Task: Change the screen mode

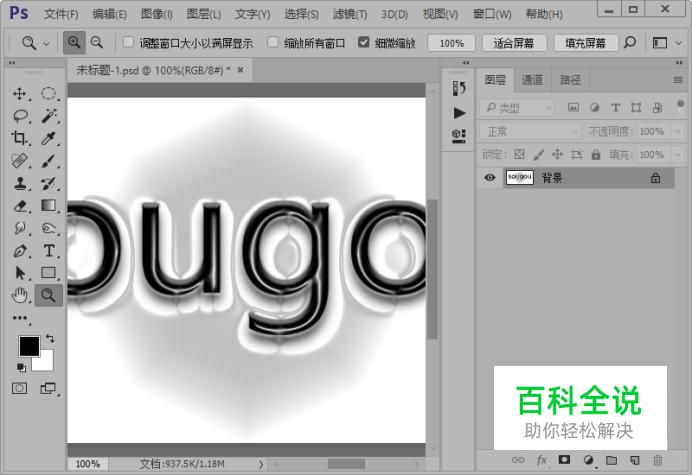Action: tap(48, 388)
